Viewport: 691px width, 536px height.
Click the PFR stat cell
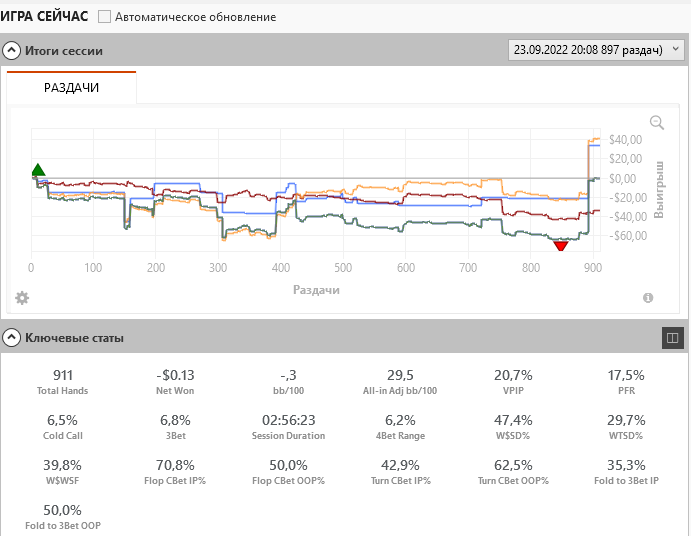tap(627, 382)
